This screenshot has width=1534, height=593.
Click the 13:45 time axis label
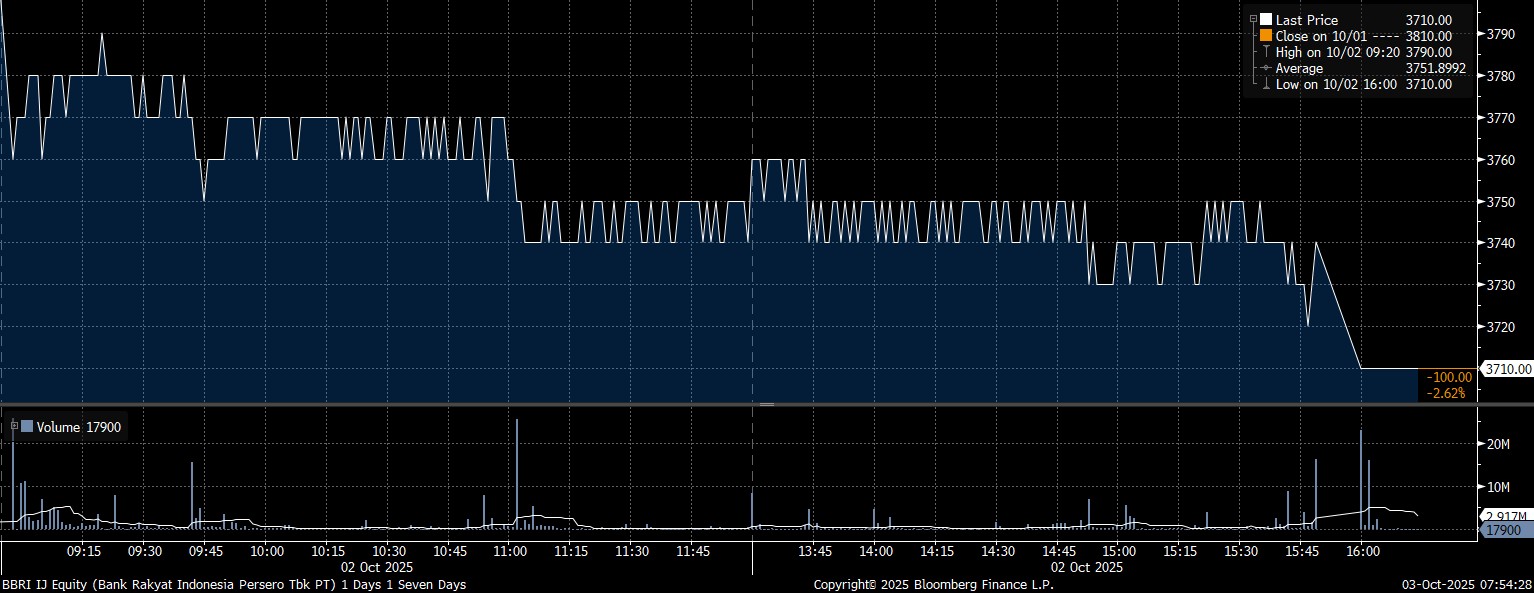[815, 551]
